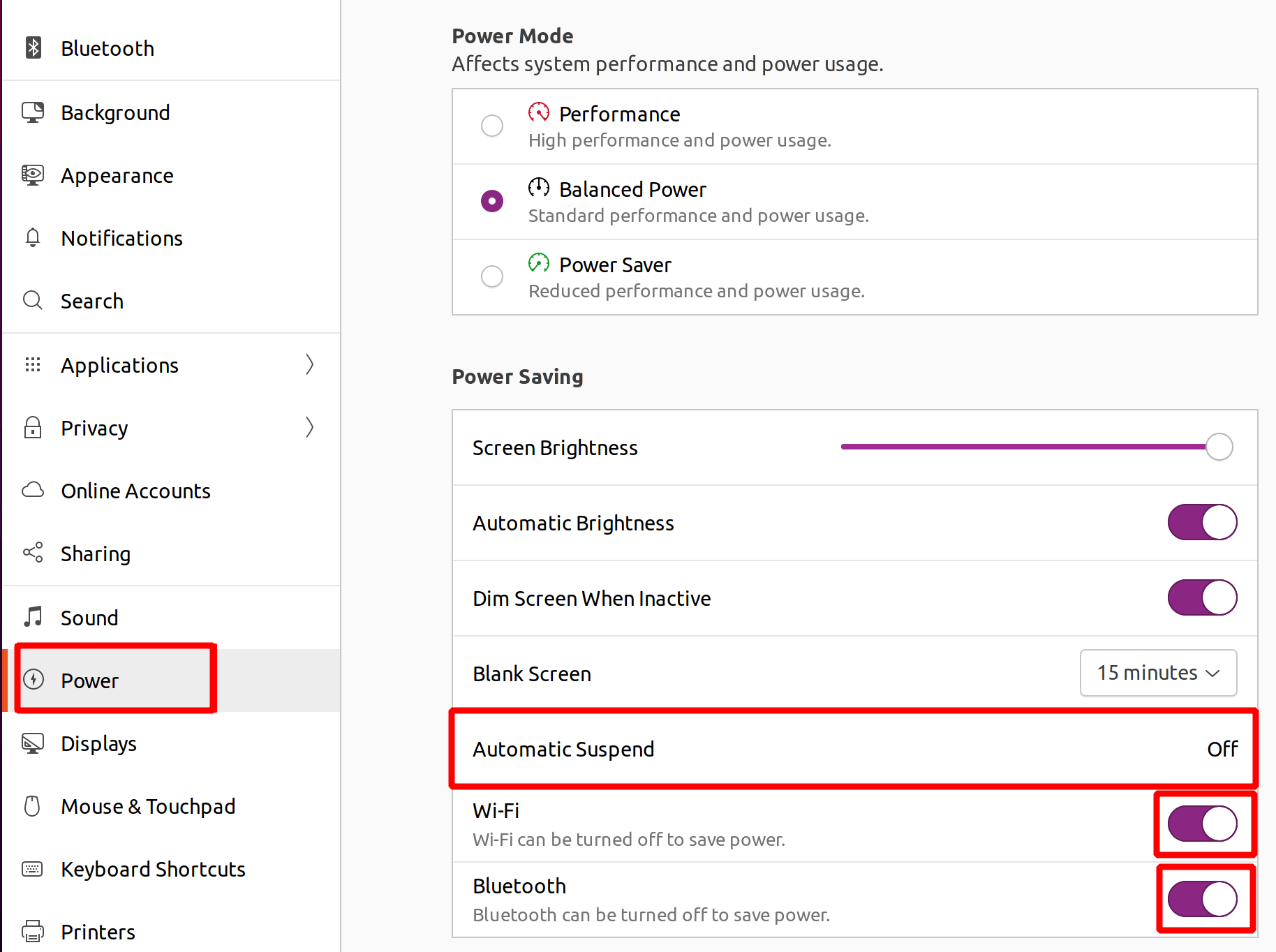Turn off Dim Screen When Inactive

pos(1202,597)
